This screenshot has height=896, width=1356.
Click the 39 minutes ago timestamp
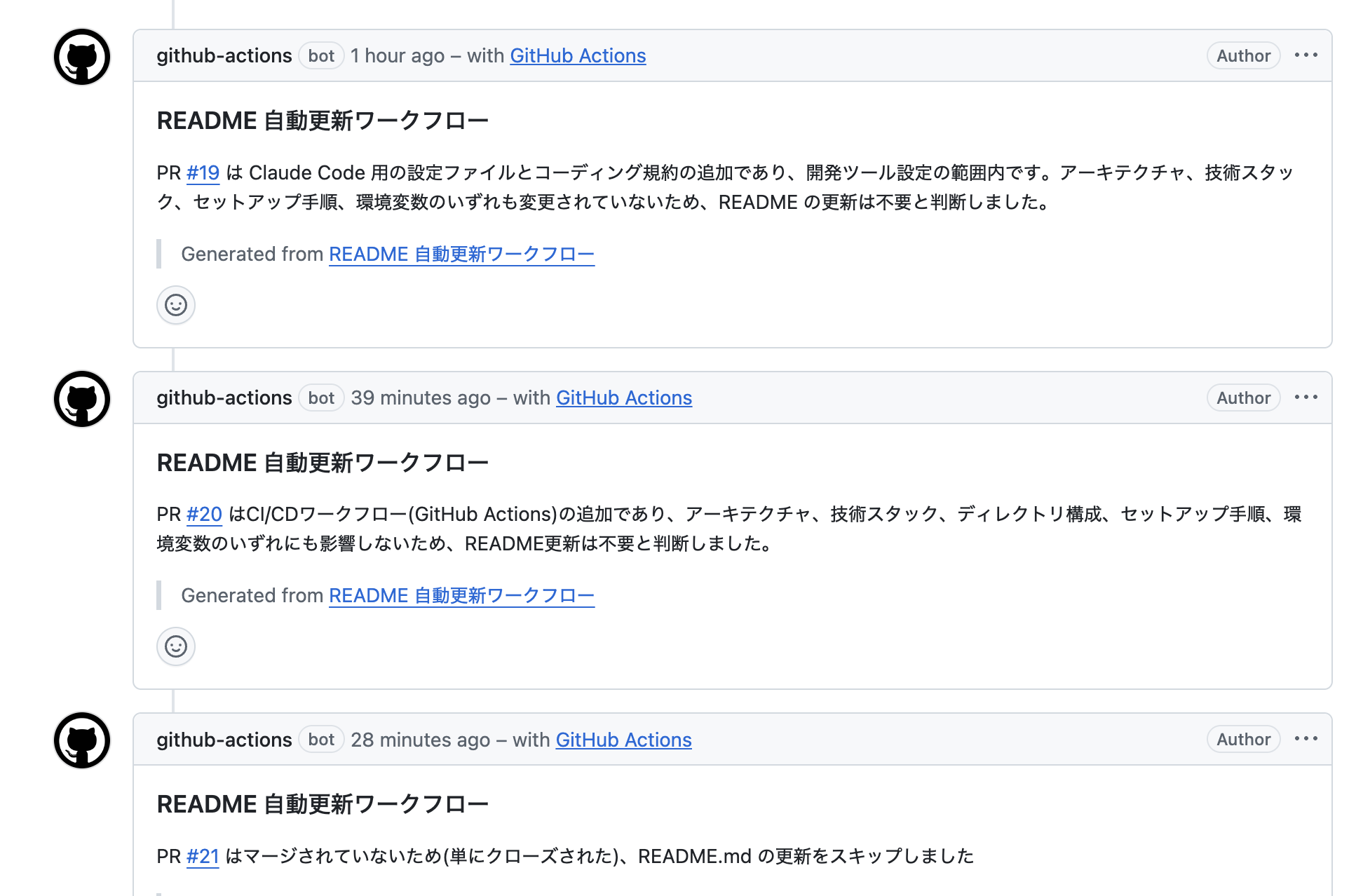420,398
